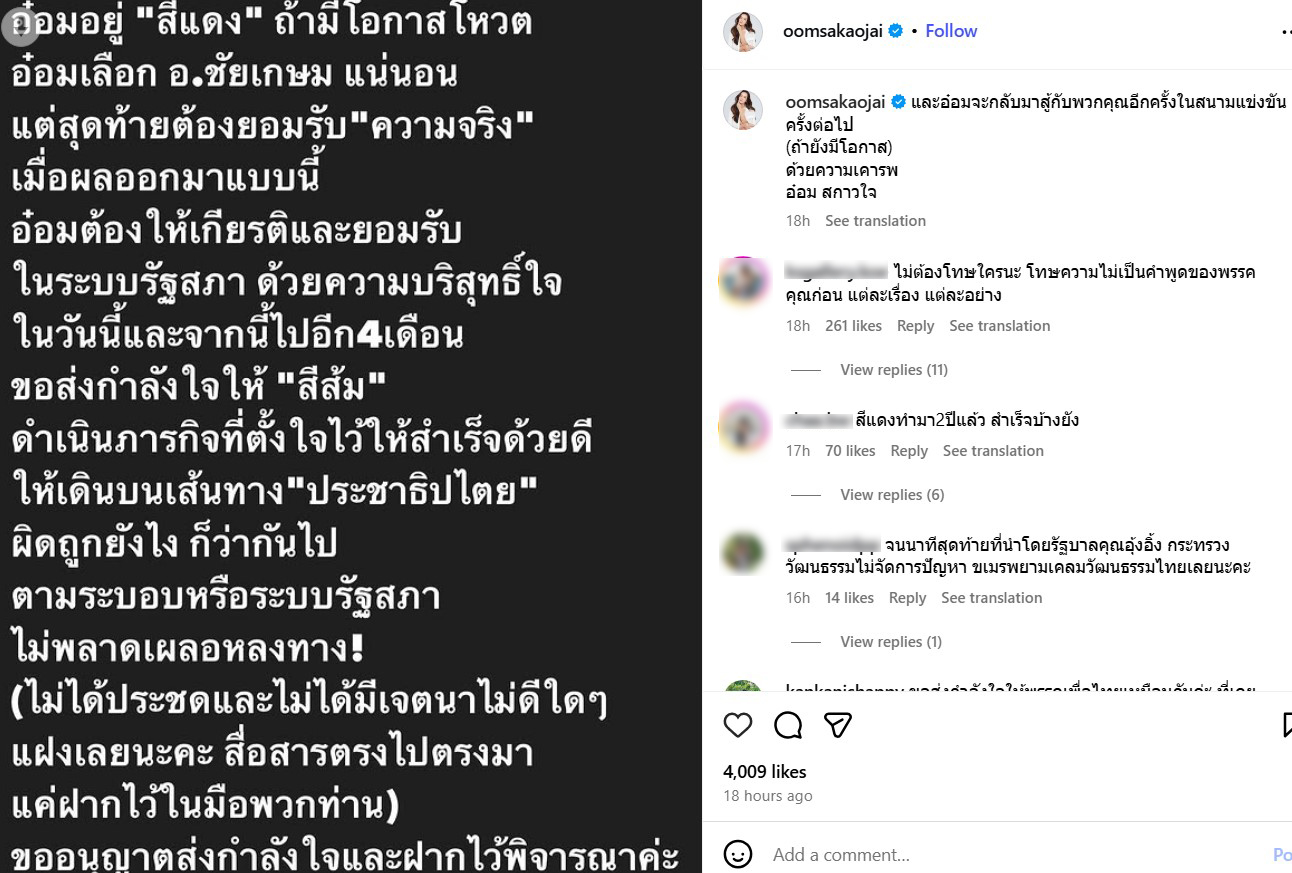The image size is (1292, 873).
Task: Share the post with the paper plane icon
Action: point(838,725)
